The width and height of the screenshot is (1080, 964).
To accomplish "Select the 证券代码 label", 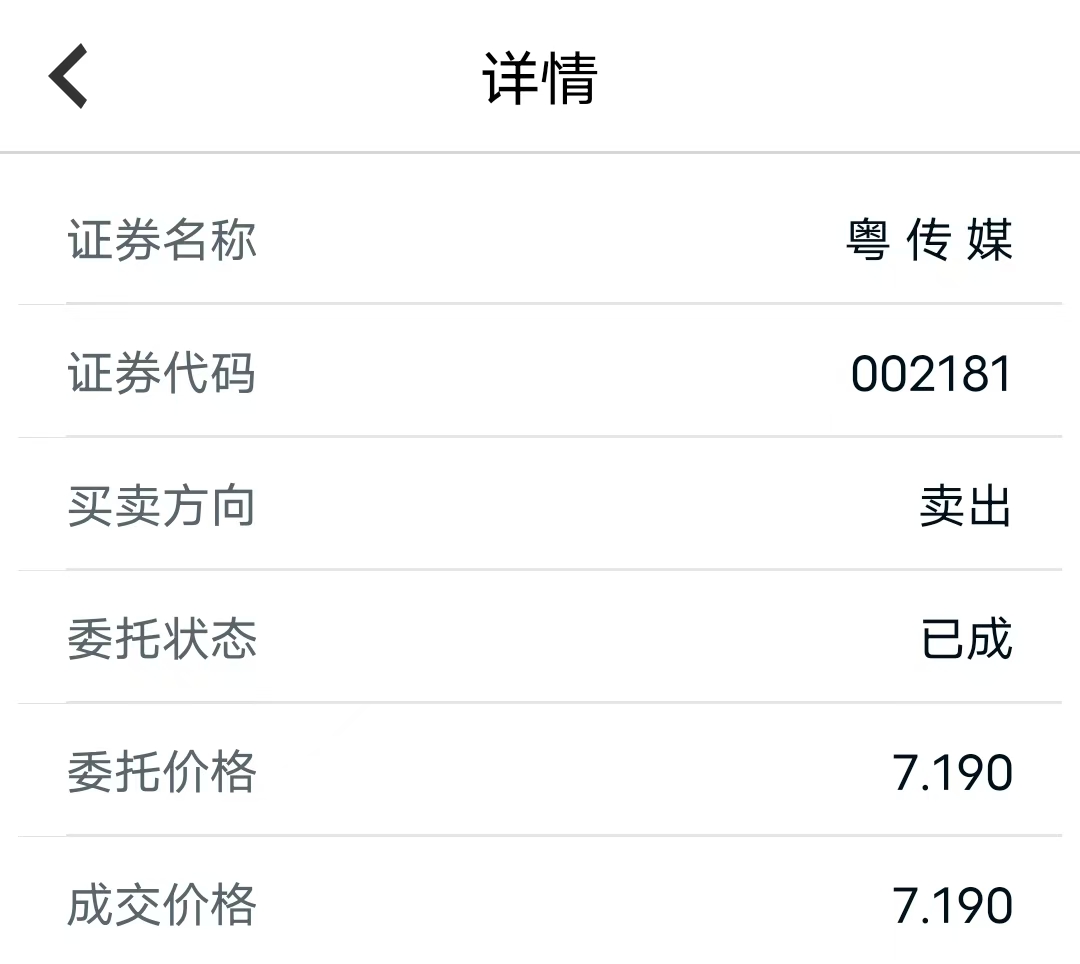I will pyautogui.click(x=162, y=373).
